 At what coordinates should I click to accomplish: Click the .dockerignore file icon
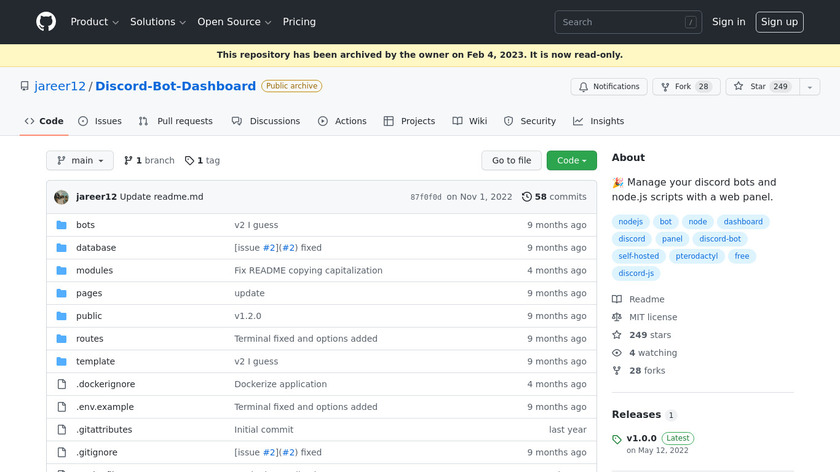(x=61, y=384)
